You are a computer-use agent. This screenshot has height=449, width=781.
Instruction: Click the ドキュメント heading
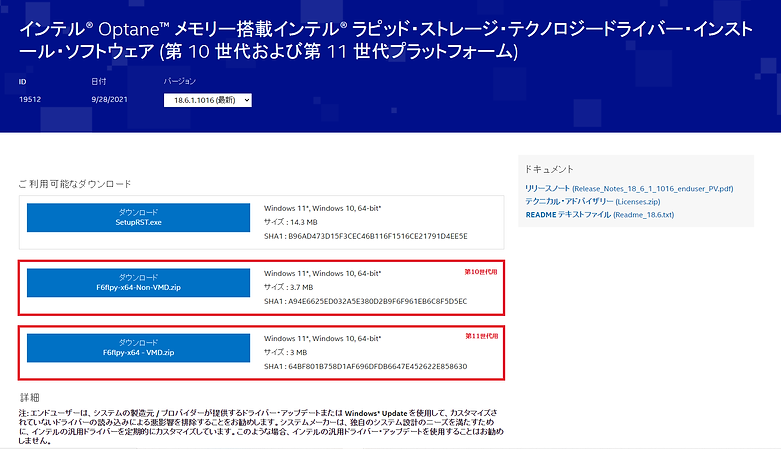[x=549, y=169]
